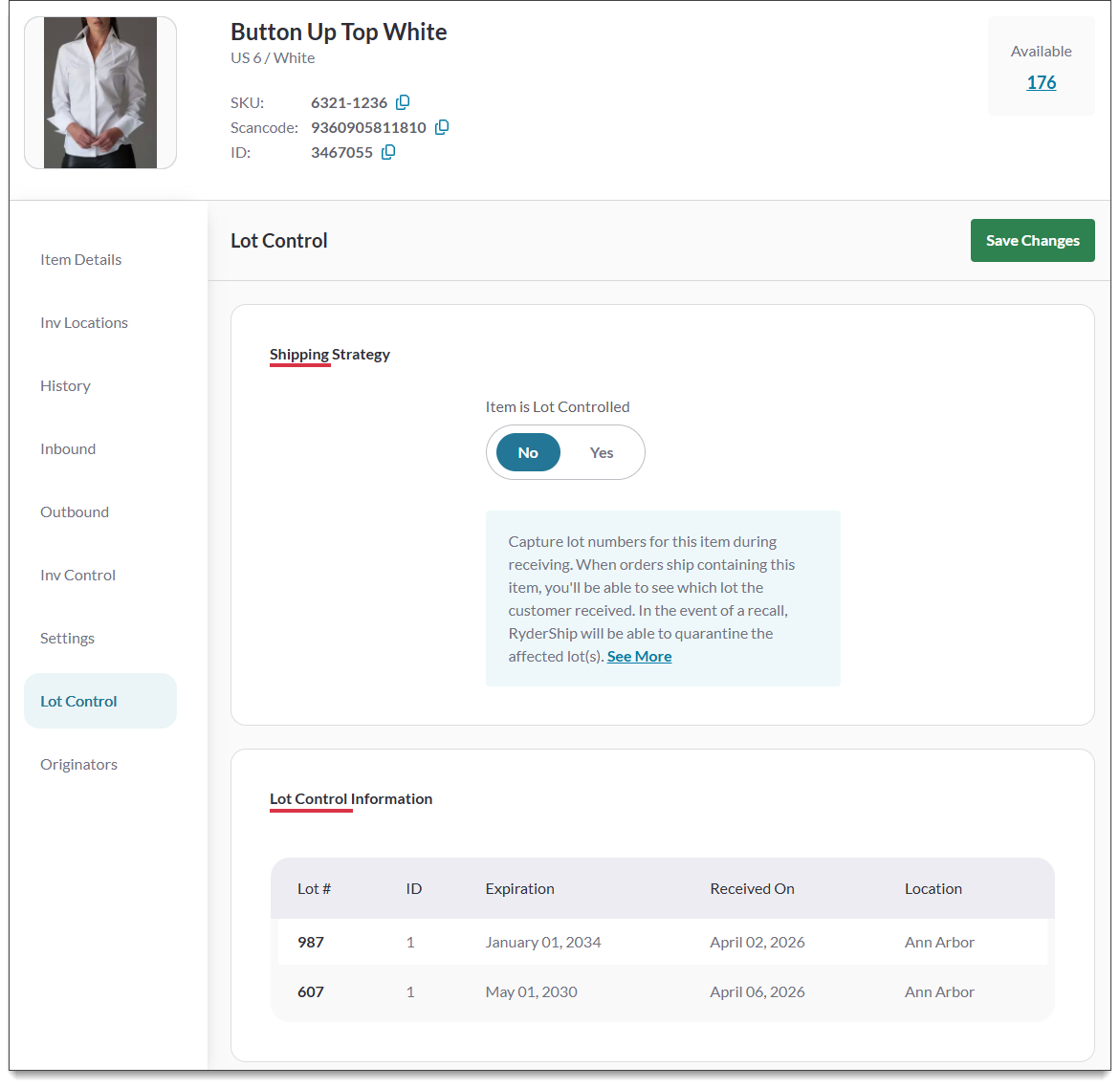Select lot 607 table row

pos(662,991)
